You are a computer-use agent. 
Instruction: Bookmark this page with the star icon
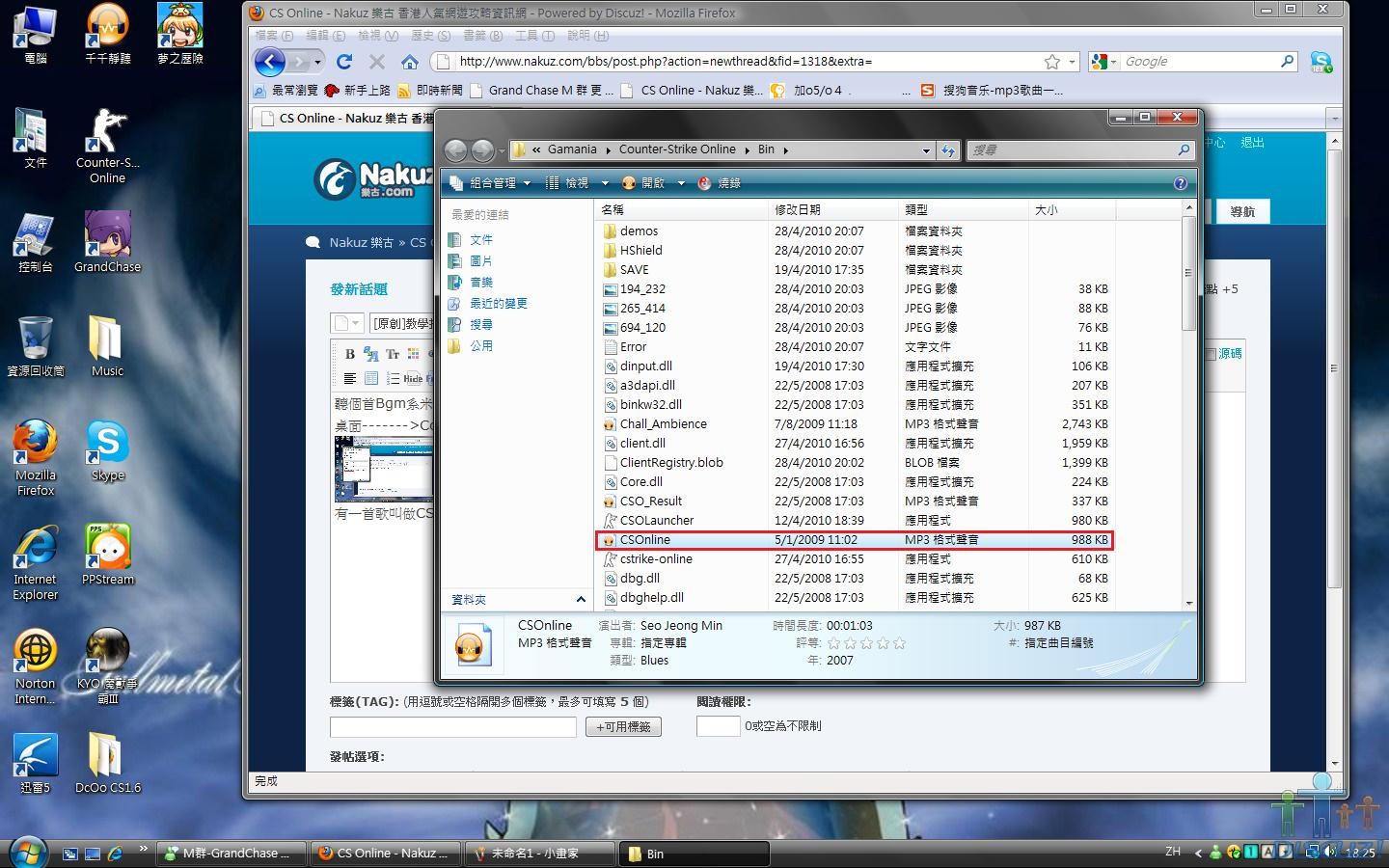tap(1052, 62)
